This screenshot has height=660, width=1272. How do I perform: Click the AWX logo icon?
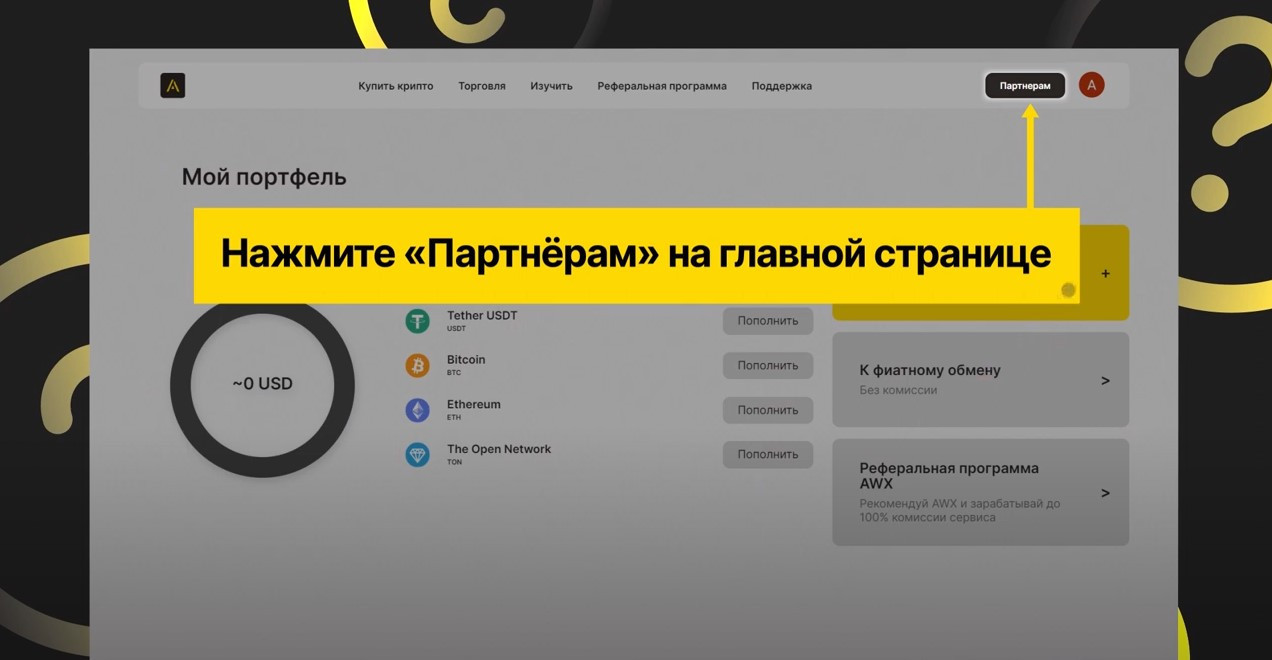[173, 86]
